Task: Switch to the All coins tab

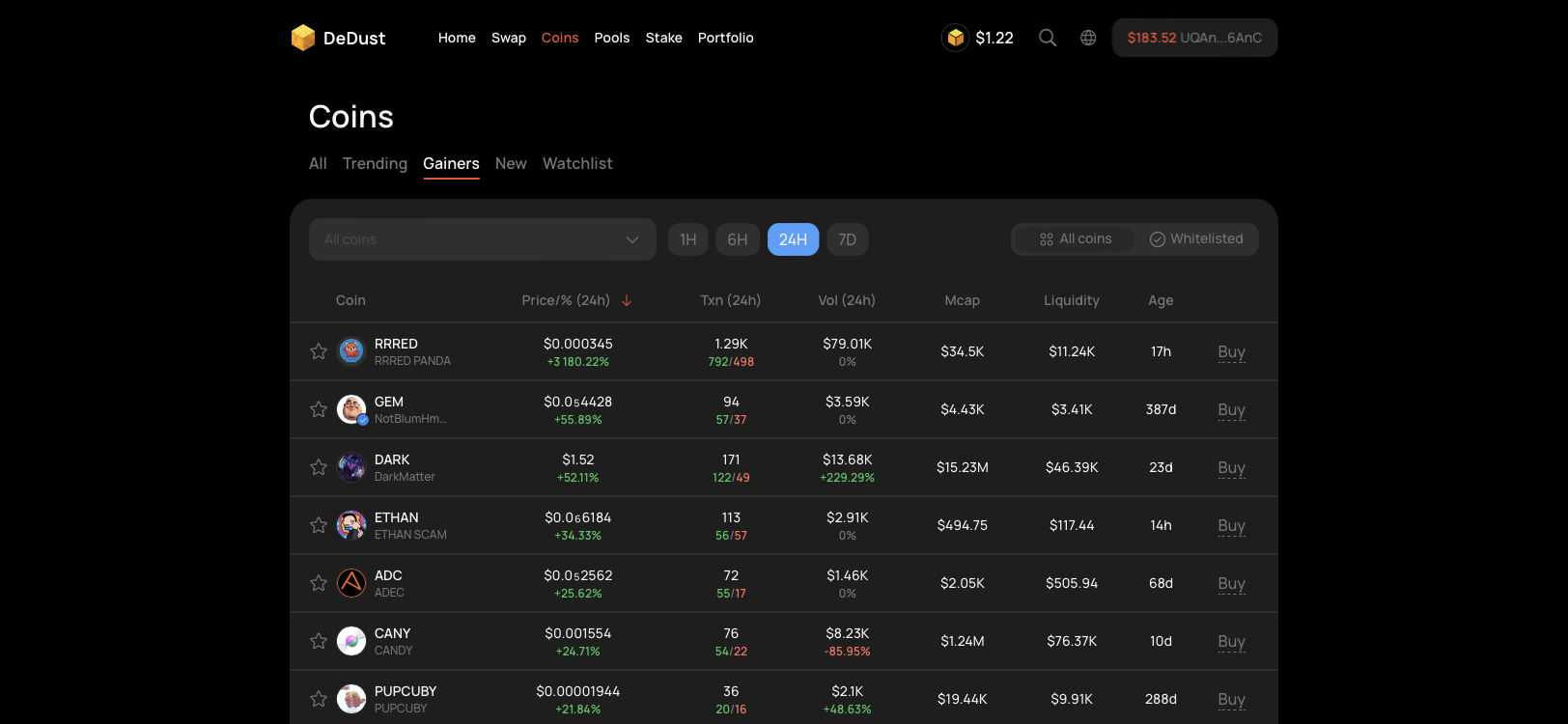Action: point(318,163)
